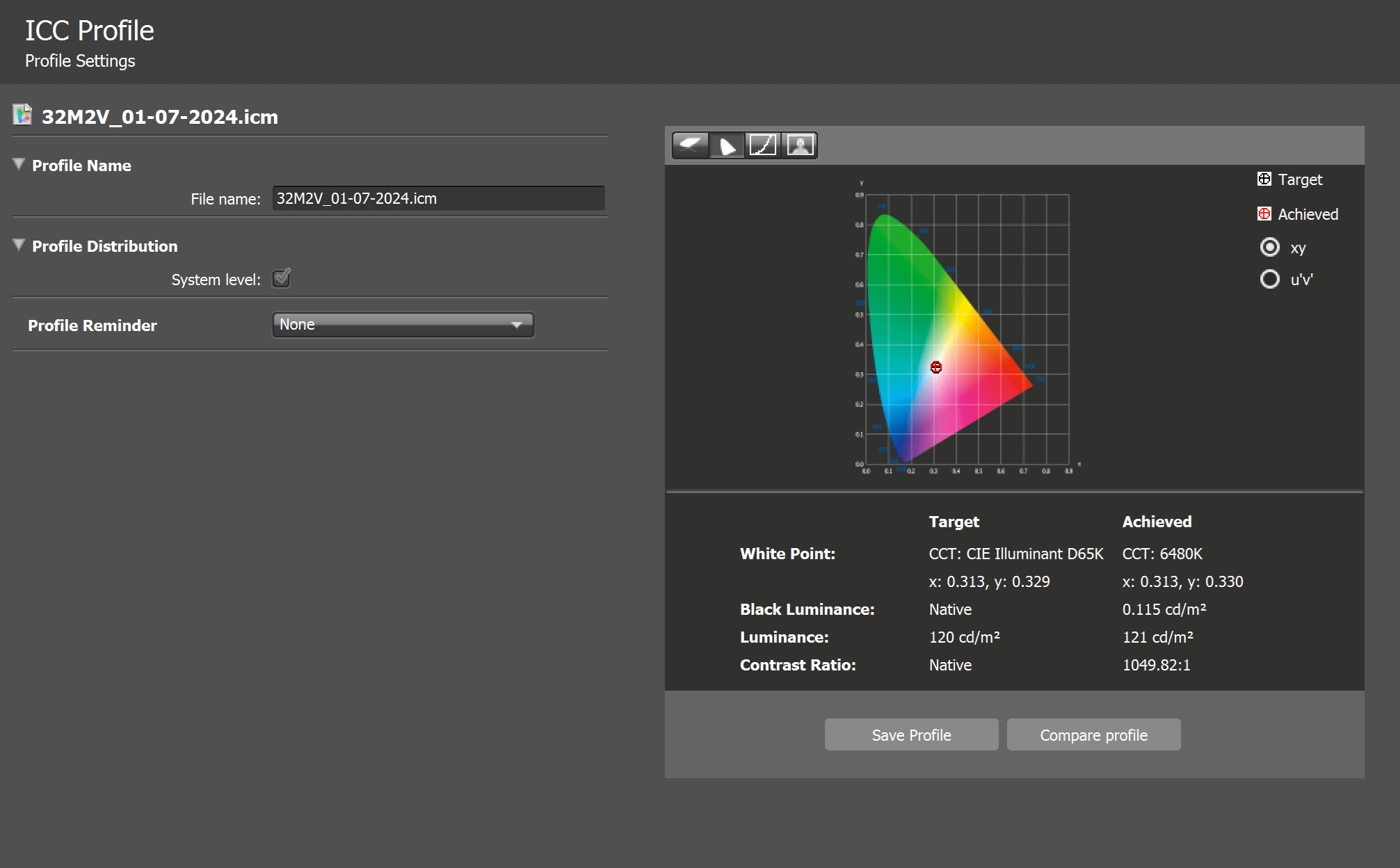Click the Save Profile button
The height and width of the screenshot is (868, 1400).
tap(911, 735)
